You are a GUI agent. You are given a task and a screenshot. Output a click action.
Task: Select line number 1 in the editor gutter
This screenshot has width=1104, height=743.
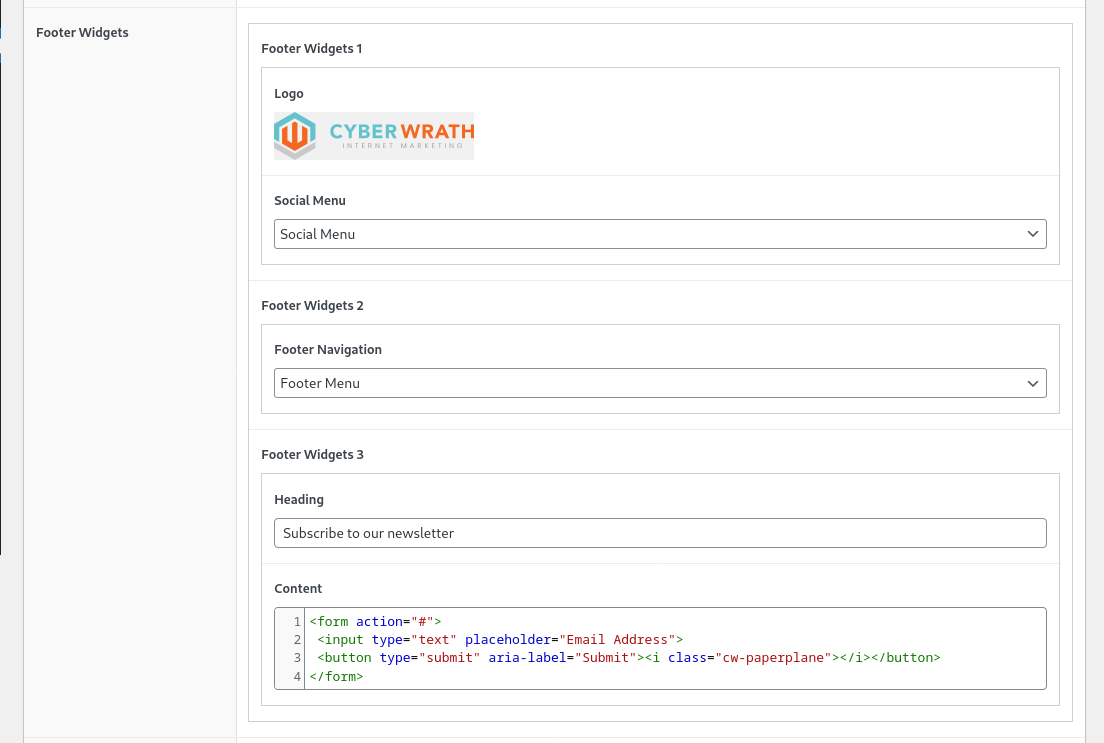[297, 621]
